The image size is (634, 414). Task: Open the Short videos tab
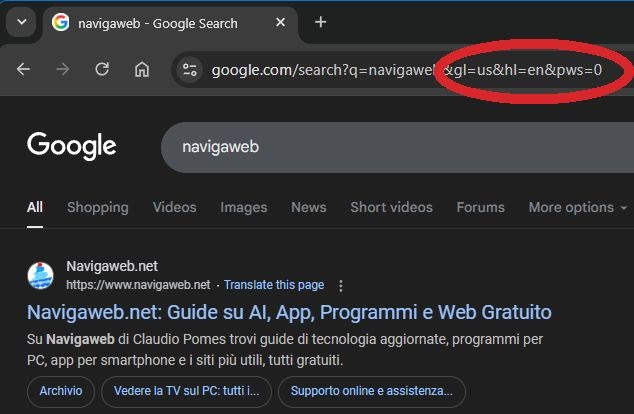[391, 207]
